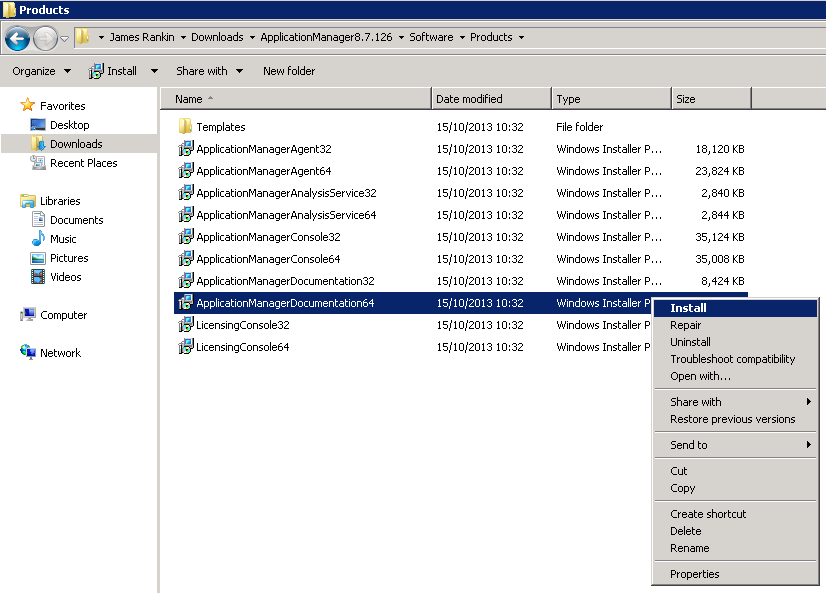Sort files by the Size column header
Screen dimensions: 826x593
pos(712,99)
